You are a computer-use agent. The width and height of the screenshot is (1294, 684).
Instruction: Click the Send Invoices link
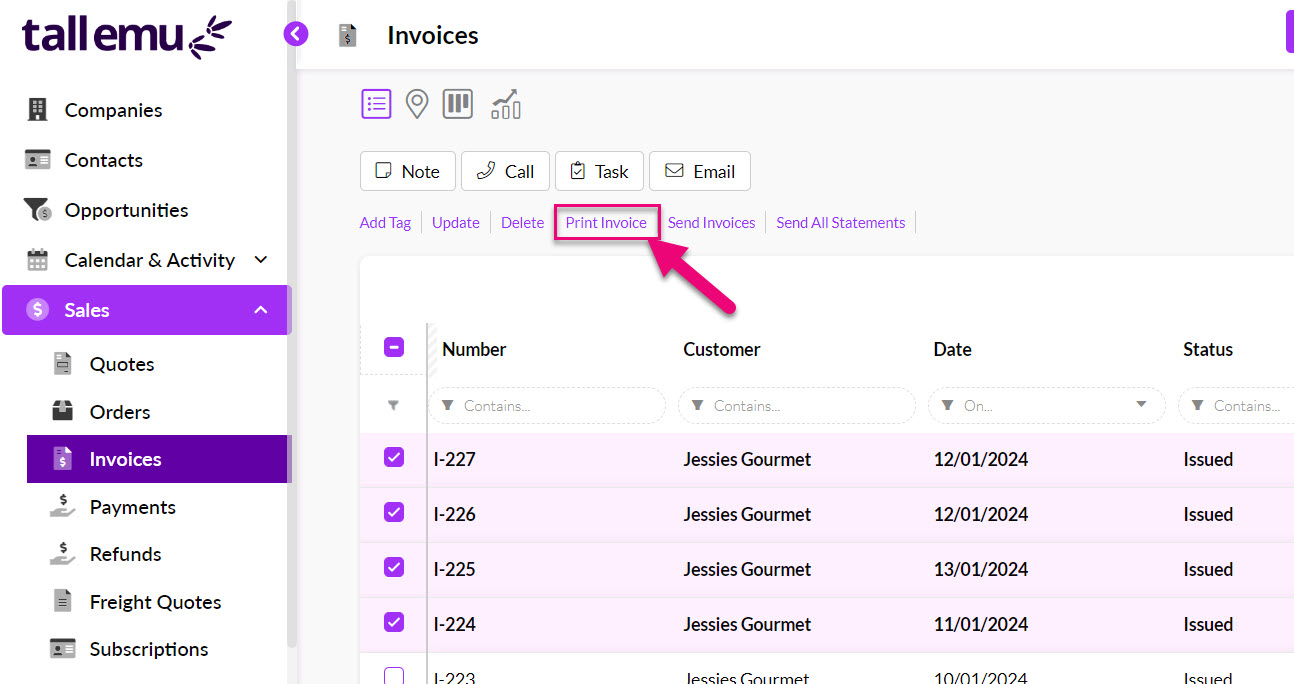(712, 223)
